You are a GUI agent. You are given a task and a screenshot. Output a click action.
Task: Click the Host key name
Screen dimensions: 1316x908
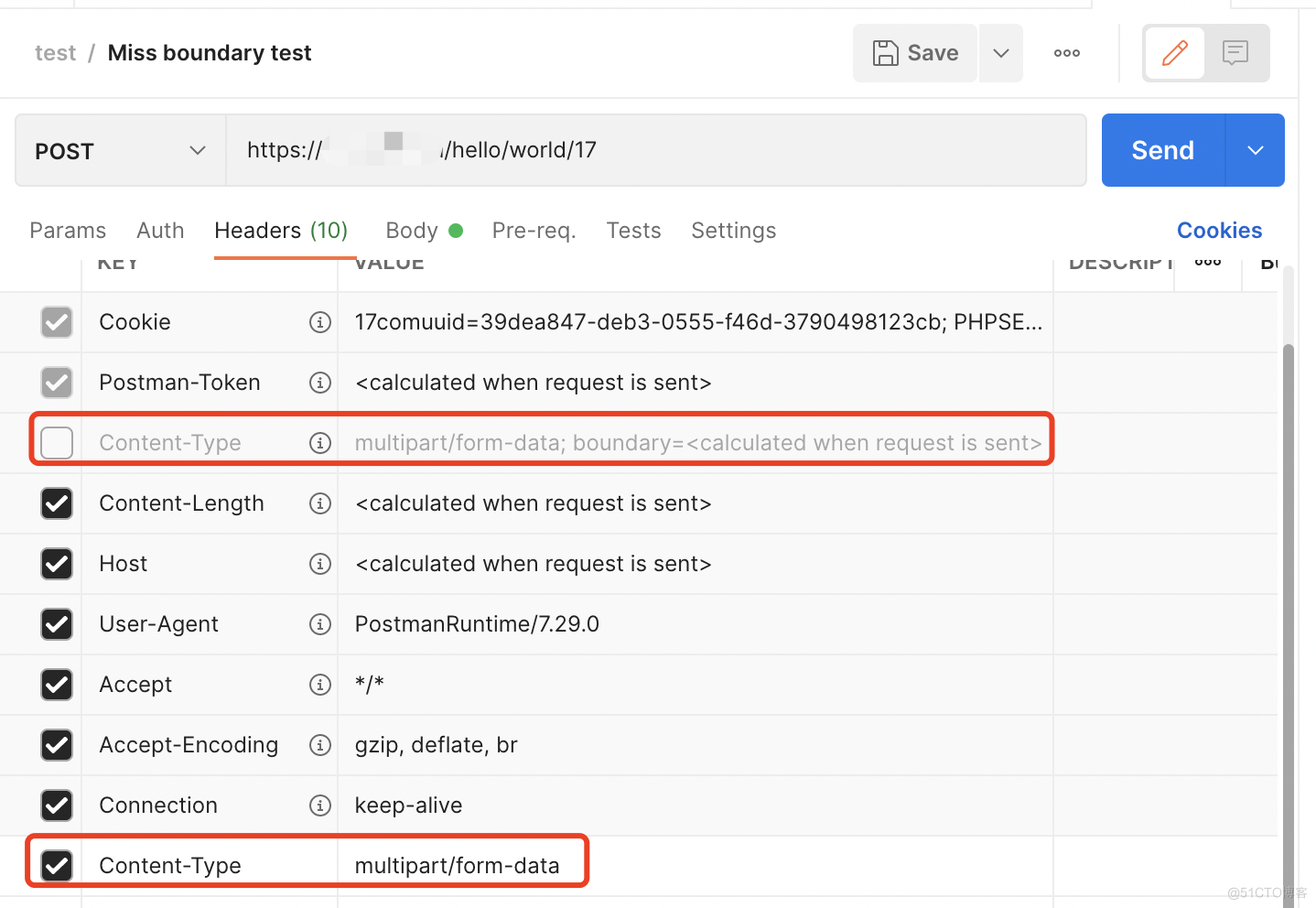[123, 564]
